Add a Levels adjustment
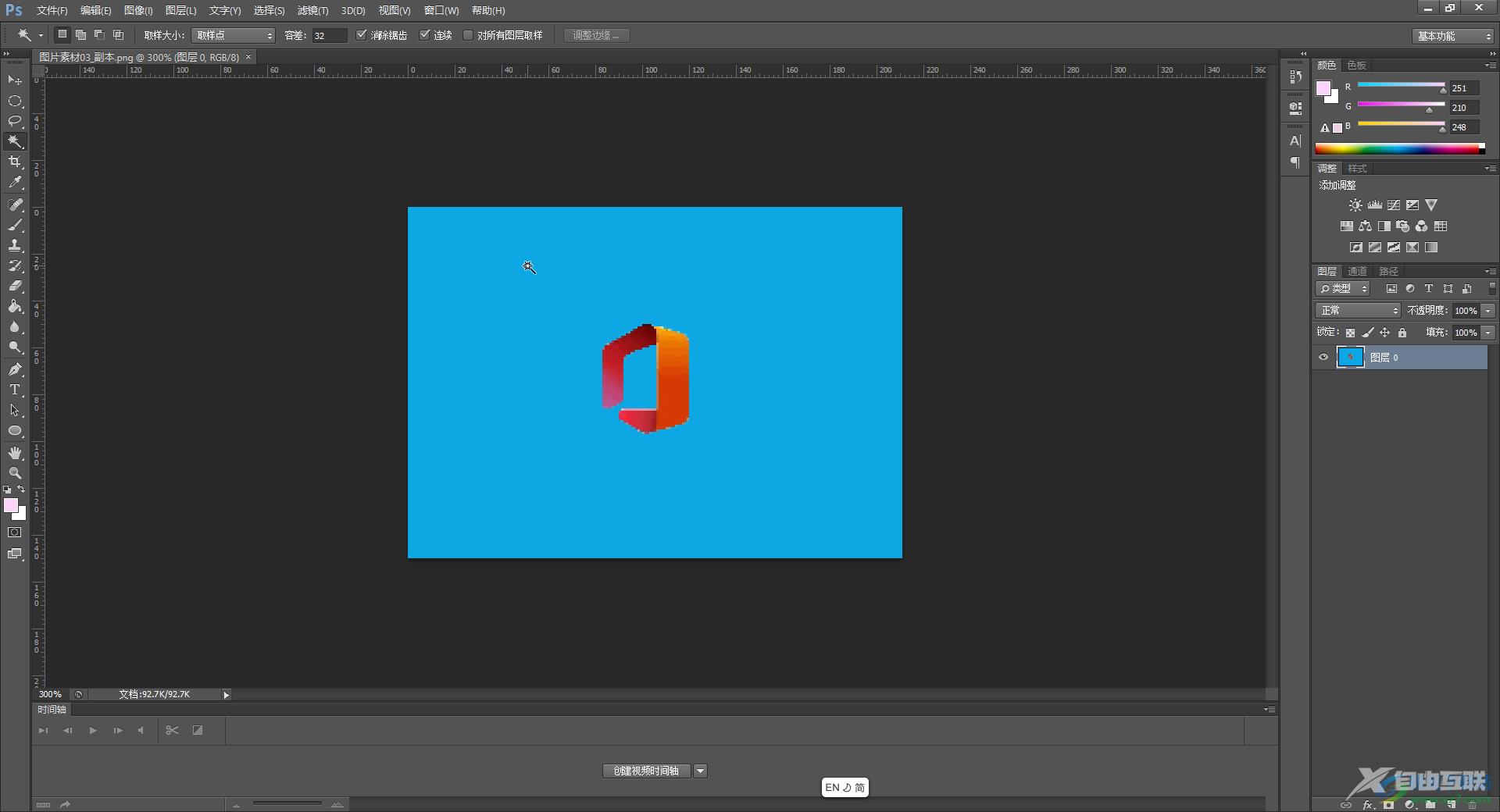The height and width of the screenshot is (812, 1500). [x=1375, y=205]
